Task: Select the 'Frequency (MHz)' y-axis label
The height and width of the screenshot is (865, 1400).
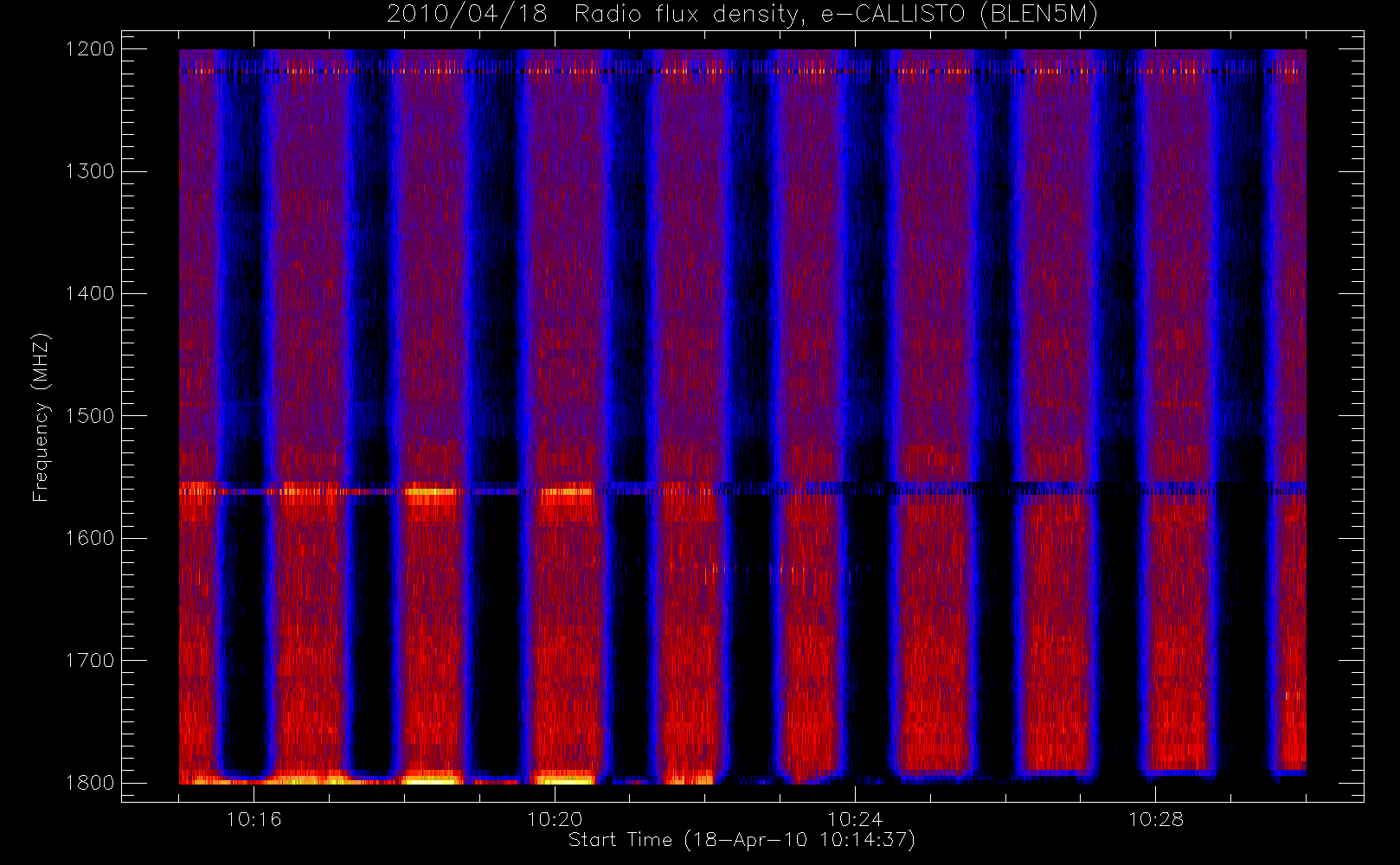Action: coord(42,417)
